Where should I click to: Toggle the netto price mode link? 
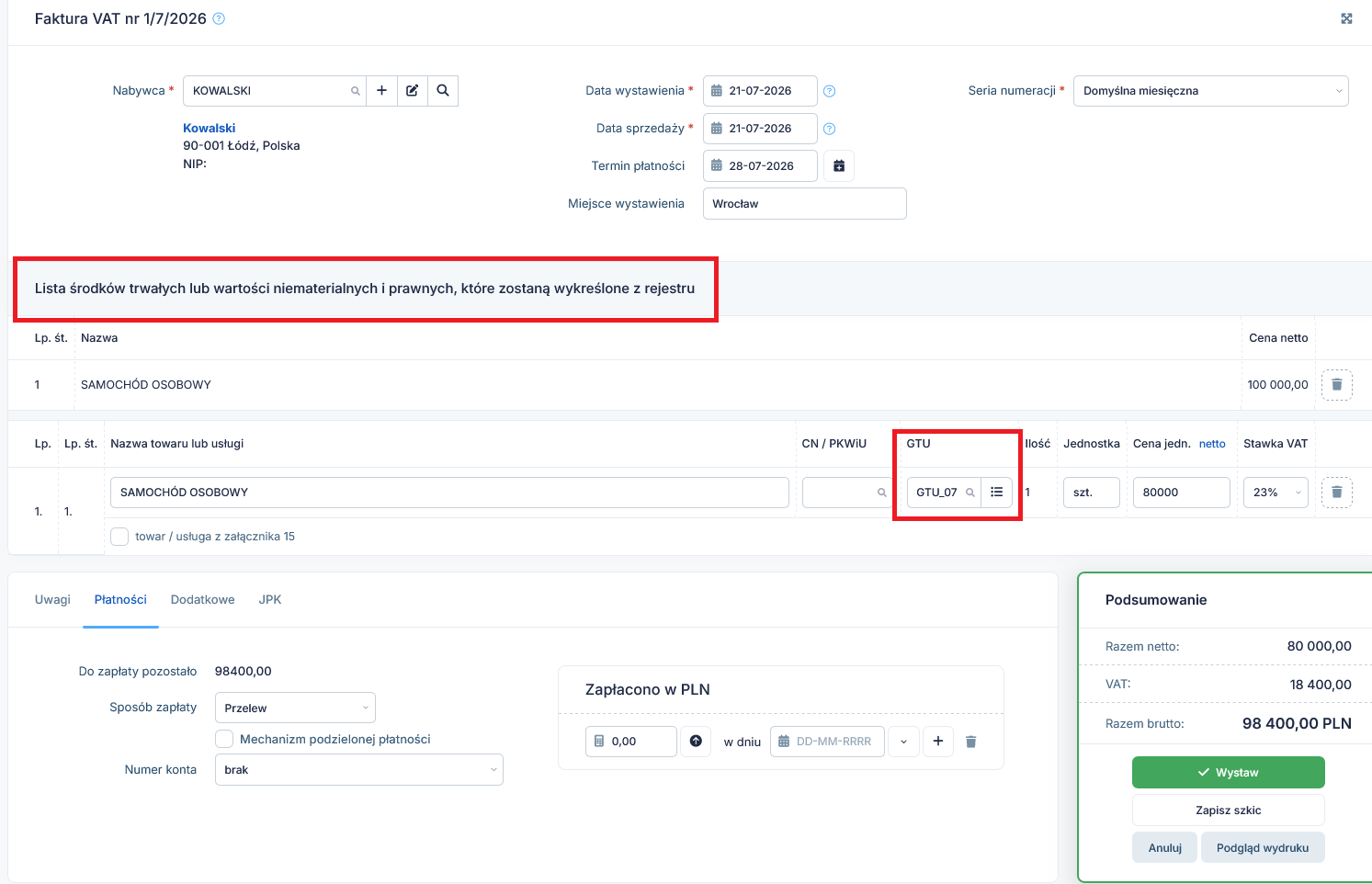click(1212, 444)
